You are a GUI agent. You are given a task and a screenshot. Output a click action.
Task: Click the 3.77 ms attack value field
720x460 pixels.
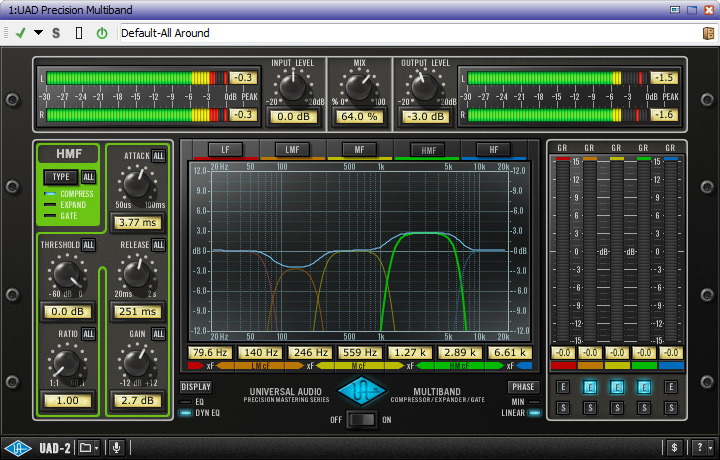click(138, 223)
